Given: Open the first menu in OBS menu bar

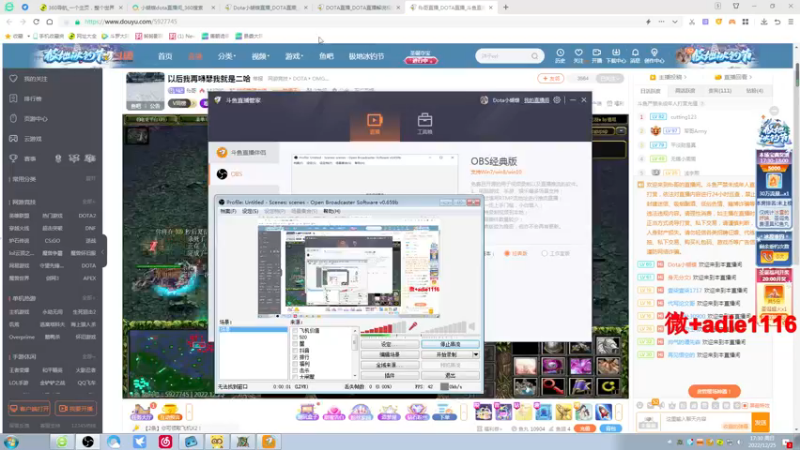Looking at the screenshot, I should [228, 211].
